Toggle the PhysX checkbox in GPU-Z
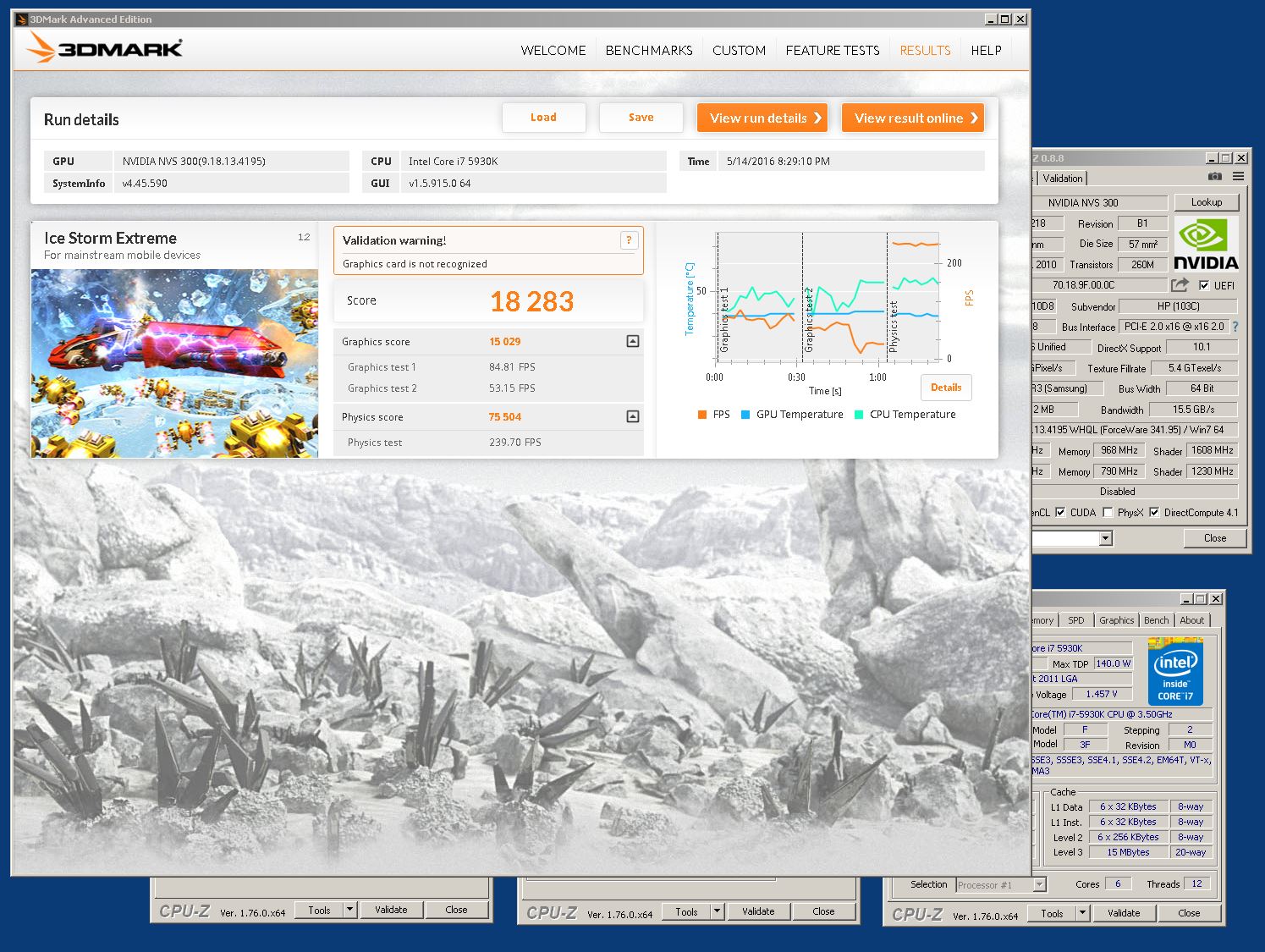 tap(1108, 512)
